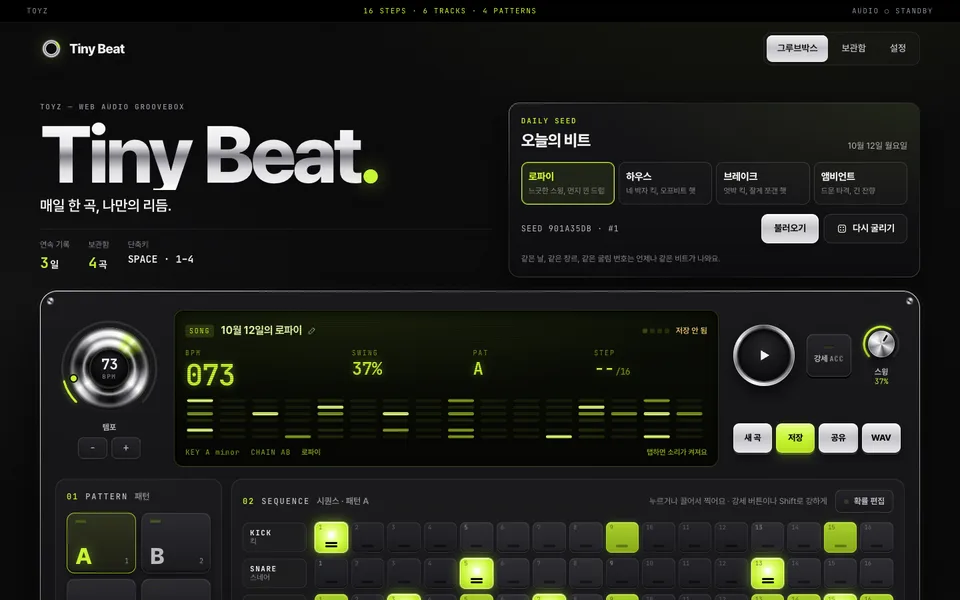Click the 연속 기록 3일 streak stat

54,255
